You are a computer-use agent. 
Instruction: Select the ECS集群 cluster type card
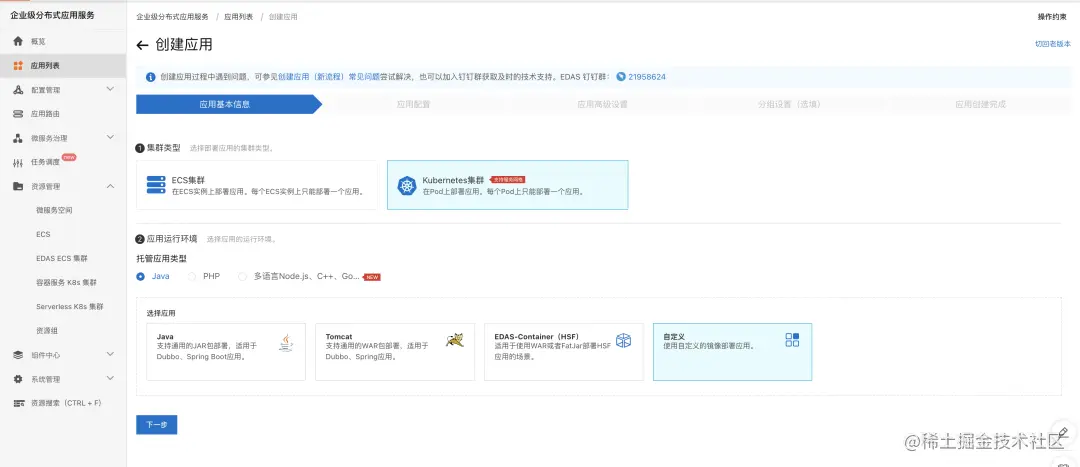point(257,185)
